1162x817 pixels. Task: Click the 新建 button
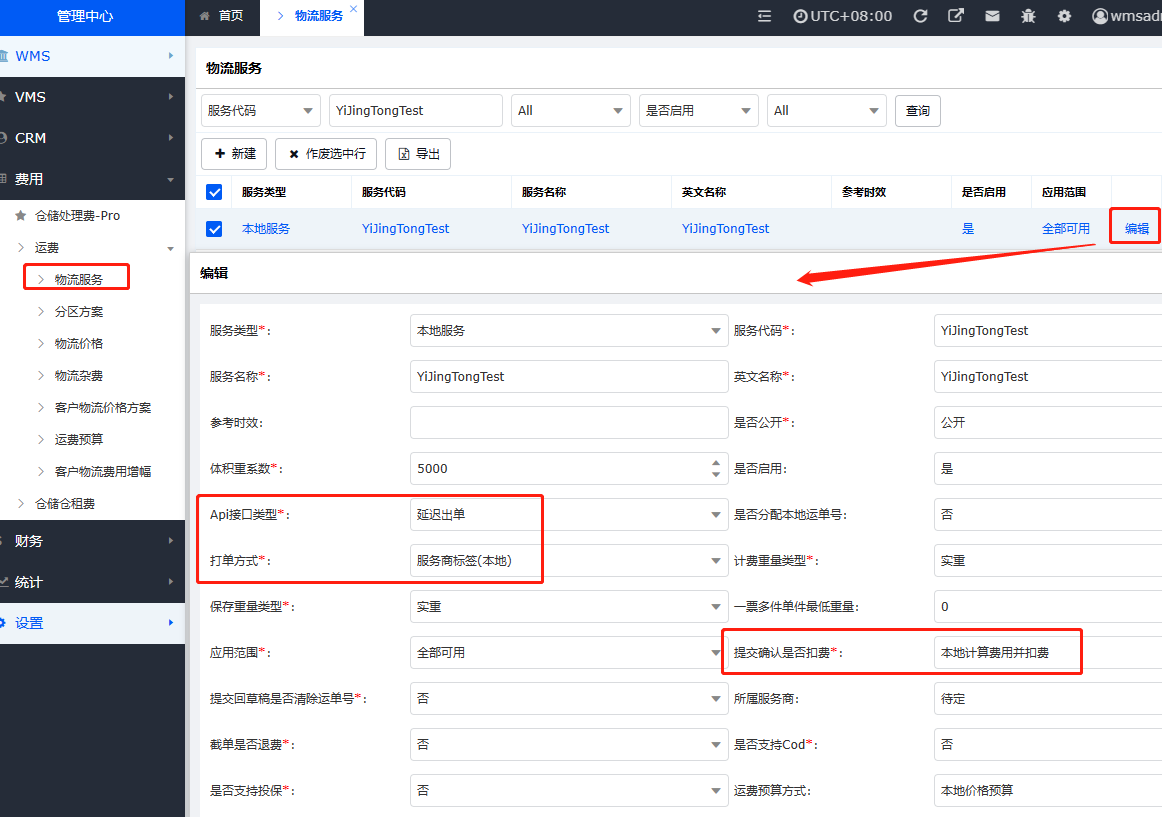point(234,153)
